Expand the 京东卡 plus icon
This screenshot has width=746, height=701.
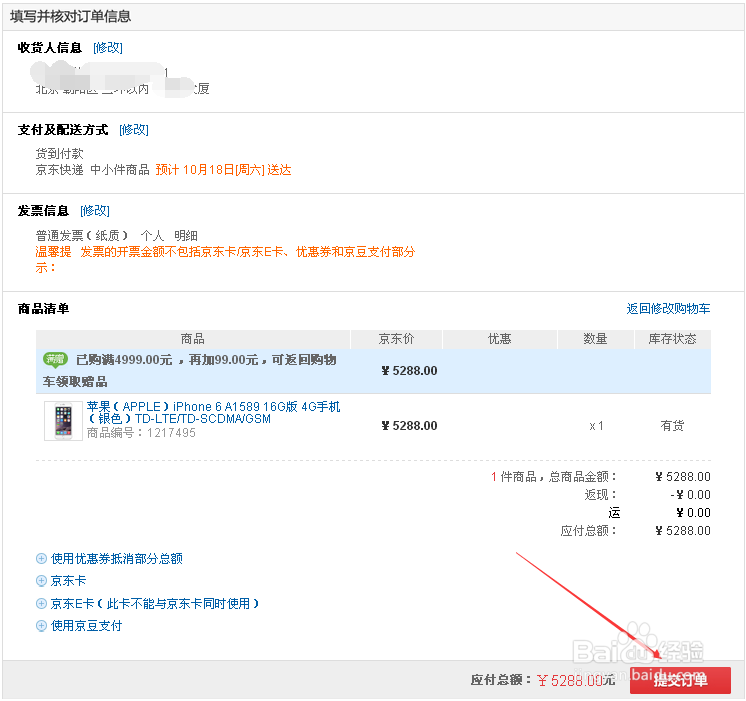click(x=41, y=581)
